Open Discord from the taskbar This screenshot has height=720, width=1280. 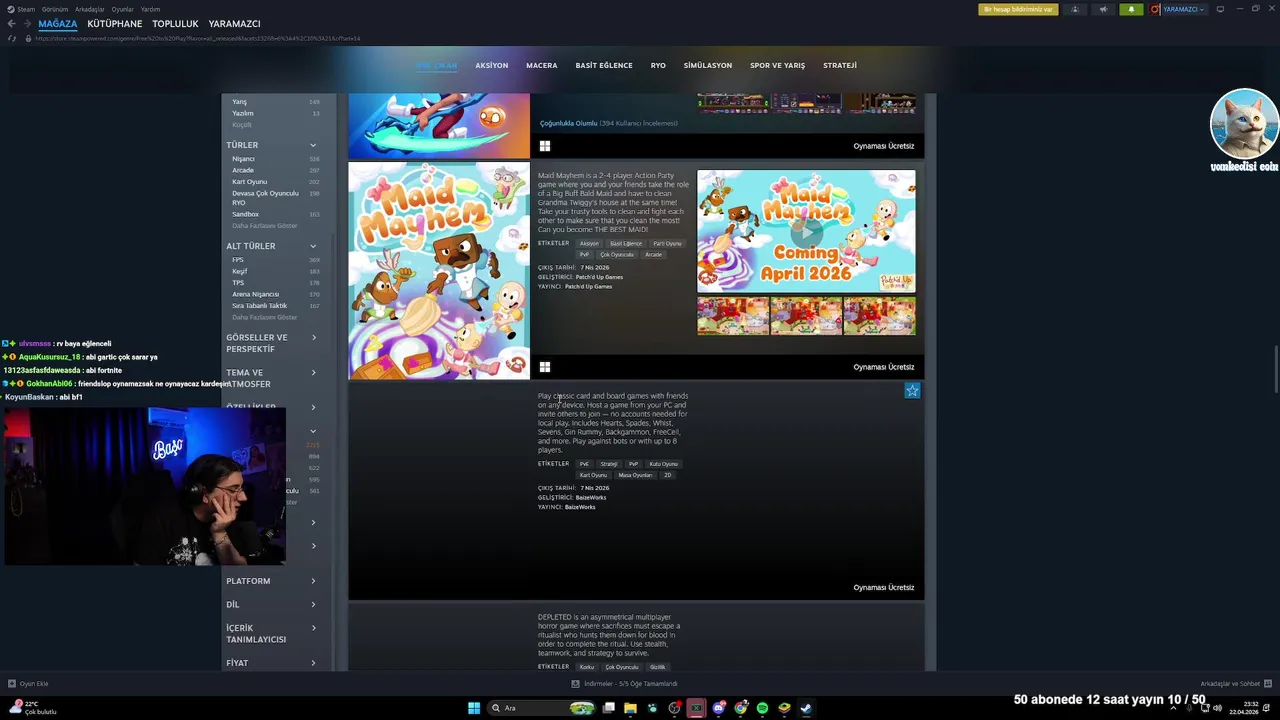718,708
